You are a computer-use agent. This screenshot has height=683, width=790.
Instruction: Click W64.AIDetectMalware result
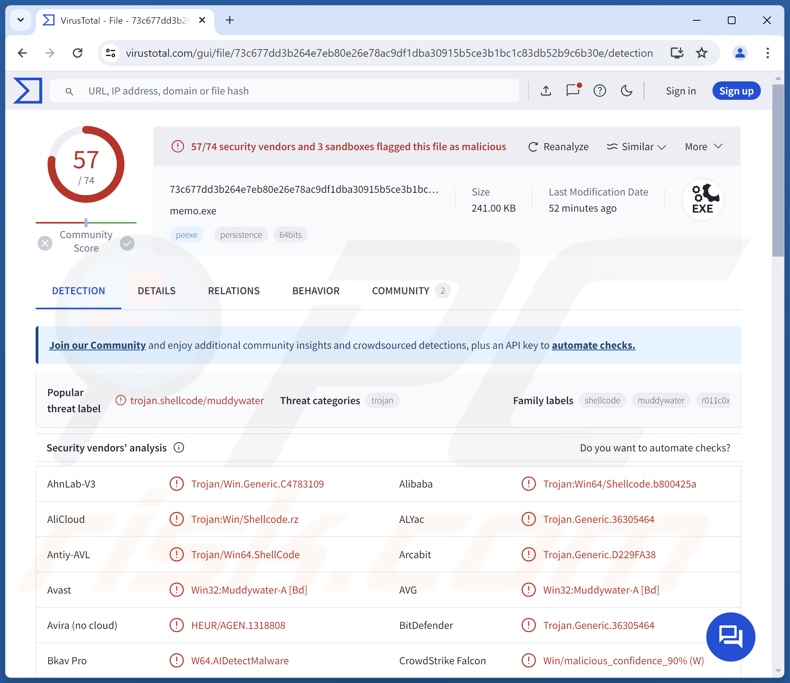(240, 660)
